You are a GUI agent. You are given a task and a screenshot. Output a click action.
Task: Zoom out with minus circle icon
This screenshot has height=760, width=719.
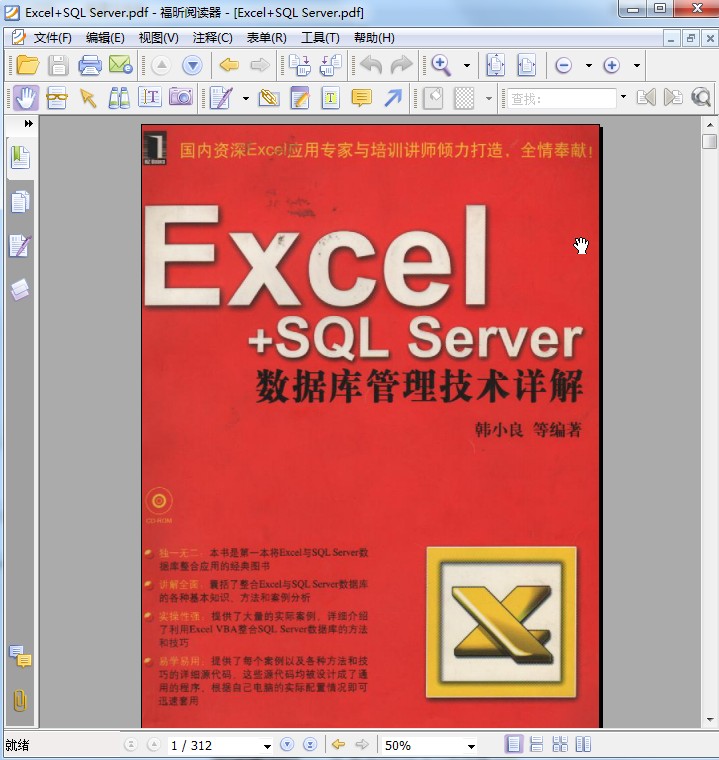[x=563, y=65]
